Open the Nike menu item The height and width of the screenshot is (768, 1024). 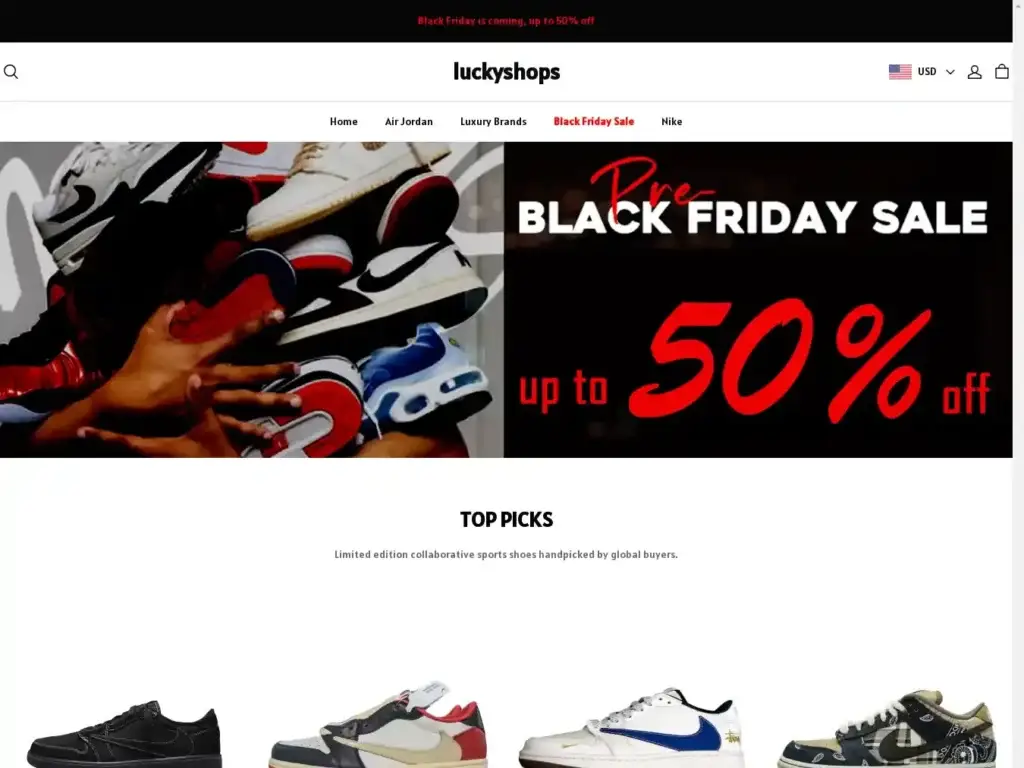coord(671,121)
